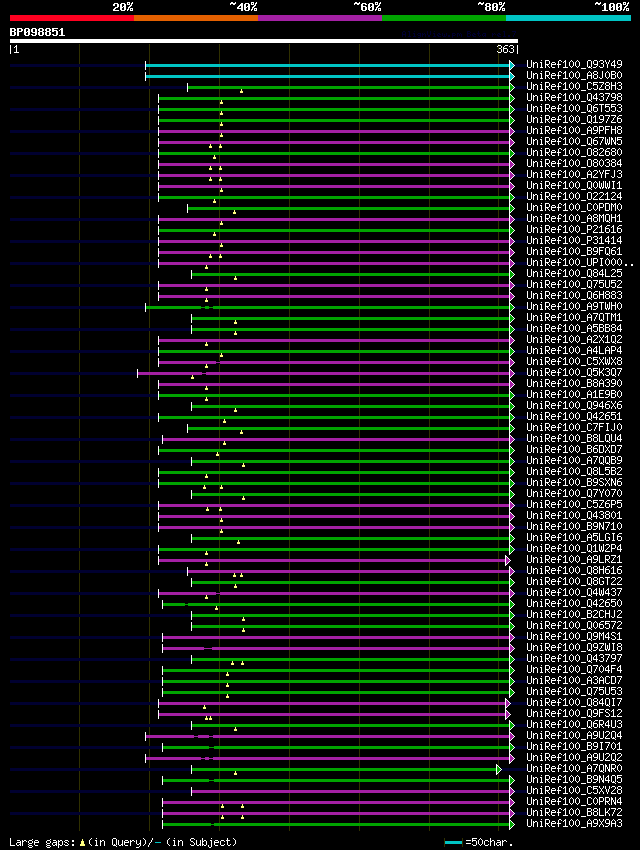Click the UniRef100_A5BB84 entry
The height and width of the screenshot is (850, 640).
coord(574,329)
